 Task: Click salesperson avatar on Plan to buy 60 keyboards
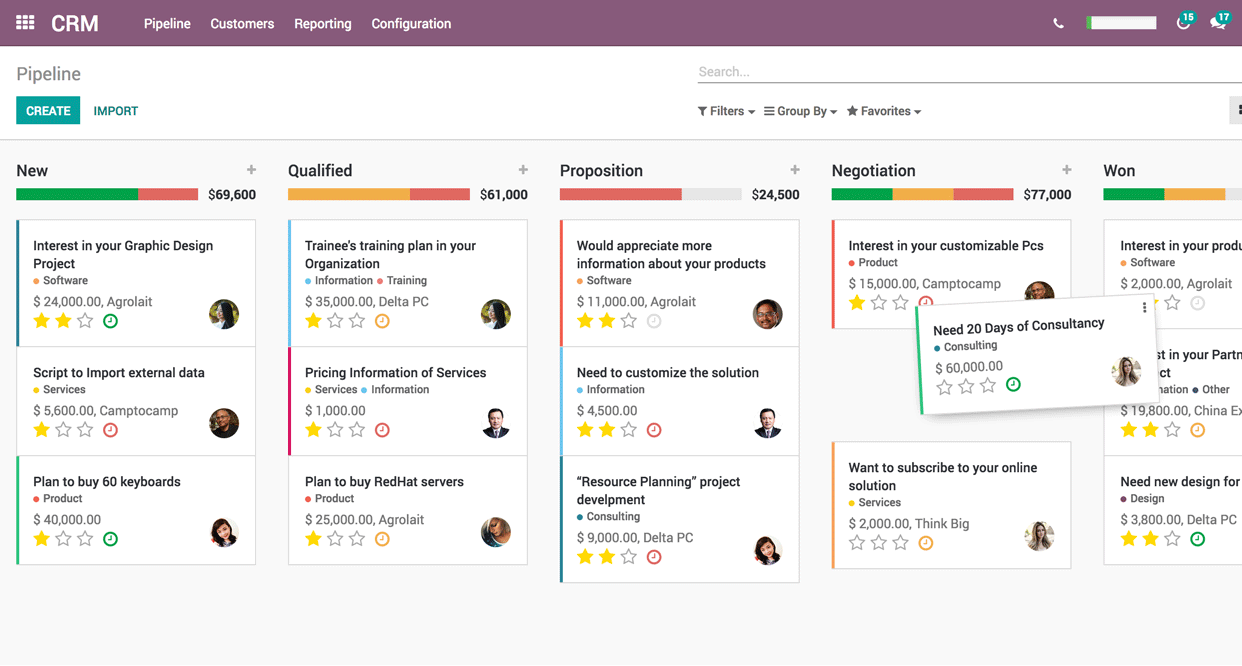click(224, 532)
